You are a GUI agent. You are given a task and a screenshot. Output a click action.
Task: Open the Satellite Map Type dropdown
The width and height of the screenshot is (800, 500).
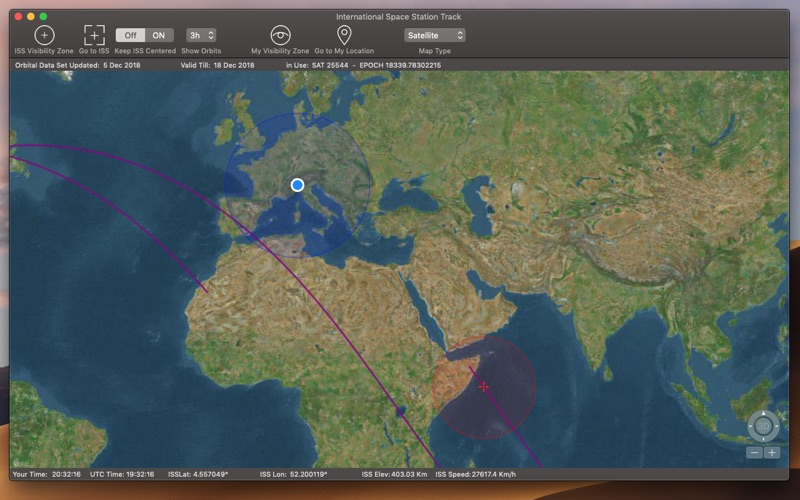(x=435, y=35)
